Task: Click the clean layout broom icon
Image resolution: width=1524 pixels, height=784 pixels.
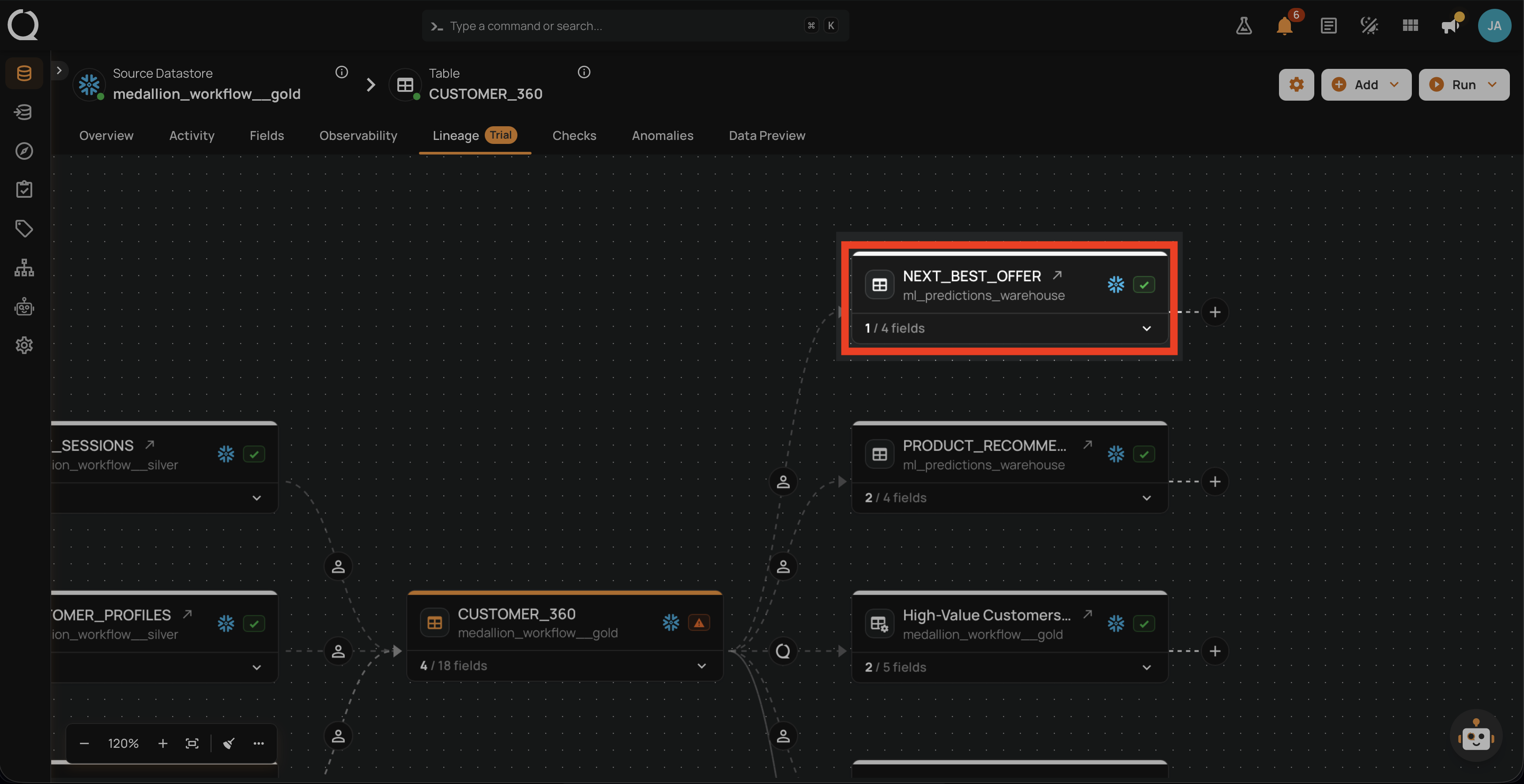Action: click(x=230, y=743)
